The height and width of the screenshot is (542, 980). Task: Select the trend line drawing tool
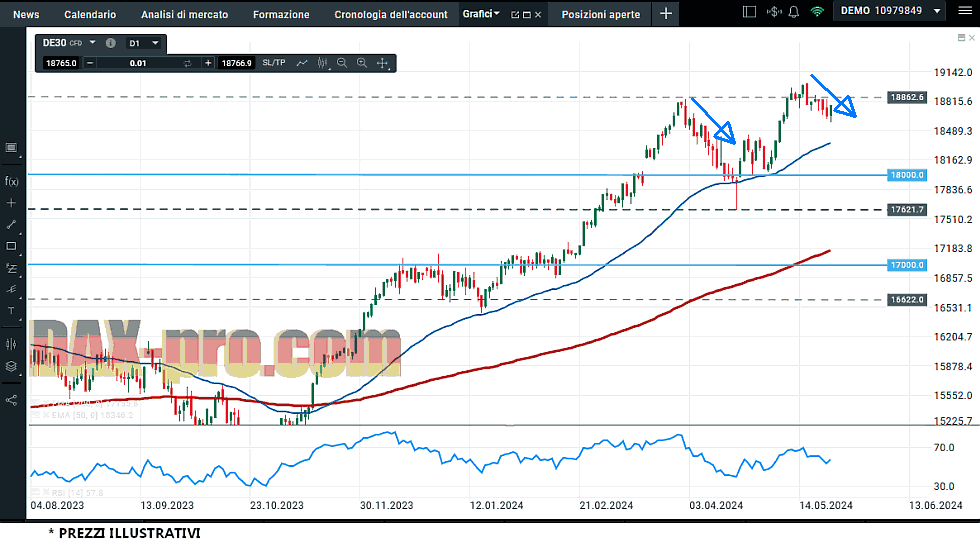tap(11, 224)
